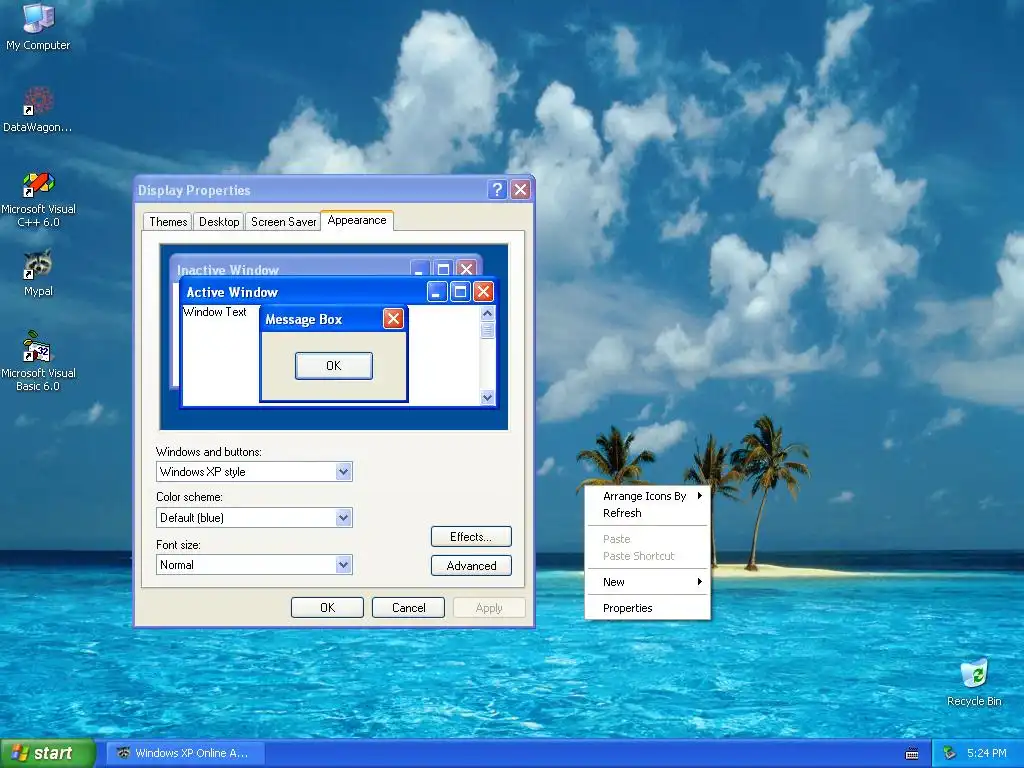
Task: Switch to the Screen Saver tab
Action: pyautogui.click(x=283, y=221)
